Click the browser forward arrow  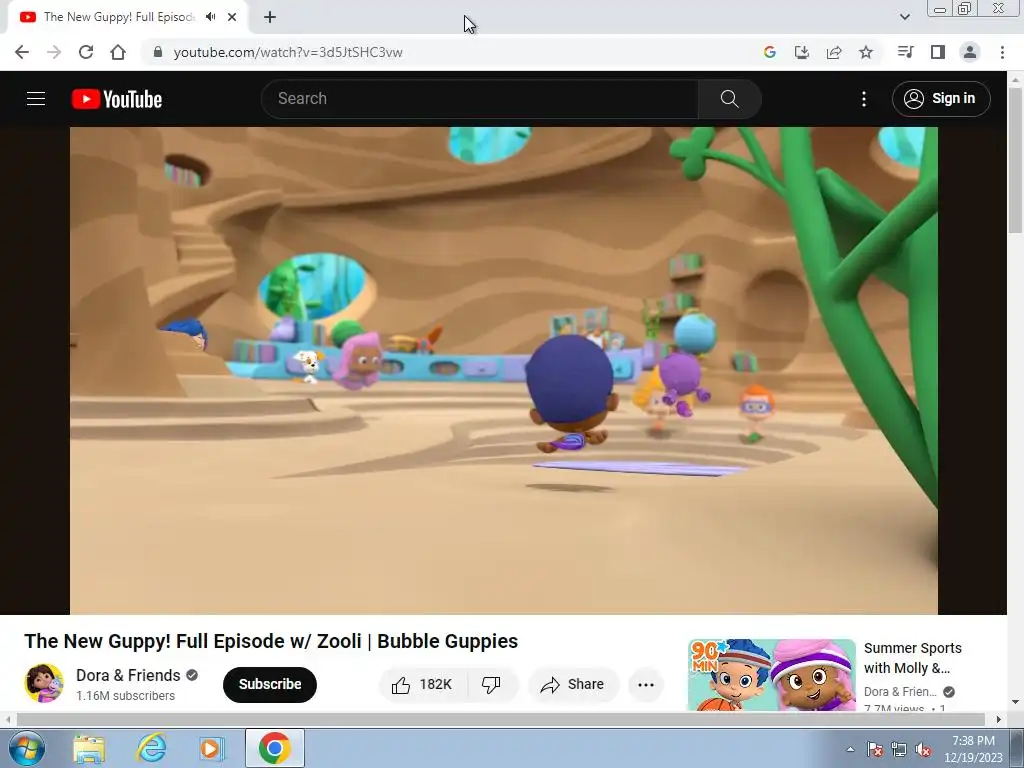tap(54, 52)
